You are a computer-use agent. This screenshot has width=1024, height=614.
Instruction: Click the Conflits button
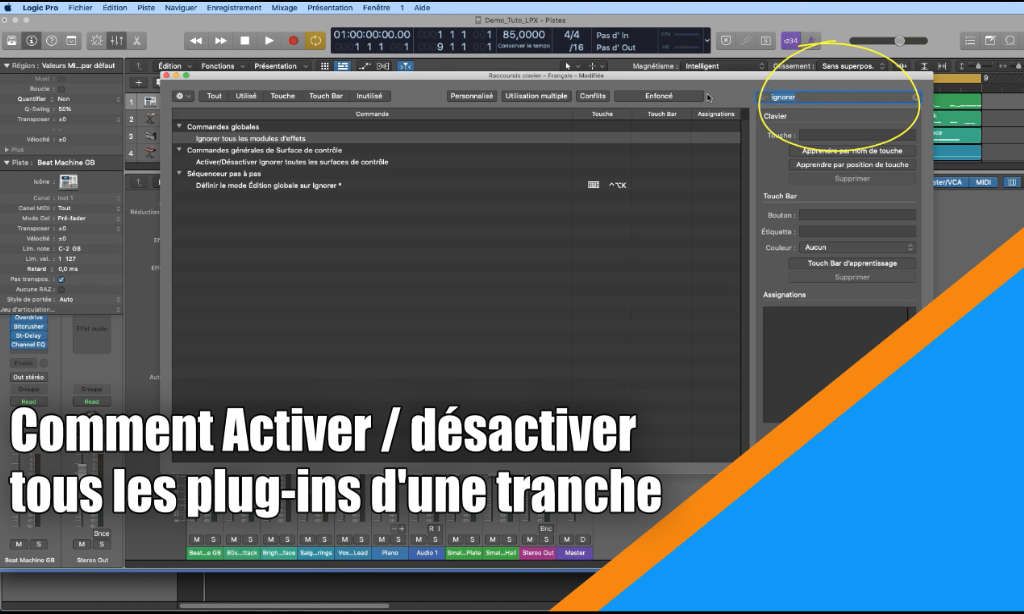[x=592, y=96]
